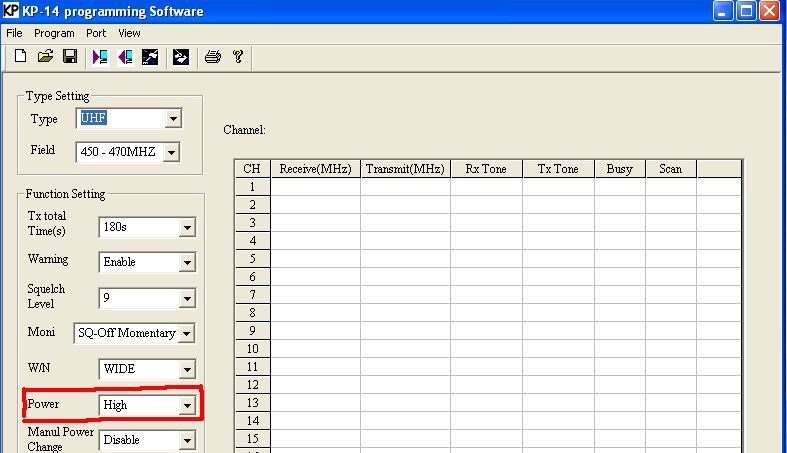Close the KP-14 programming Software window

click(769, 11)
